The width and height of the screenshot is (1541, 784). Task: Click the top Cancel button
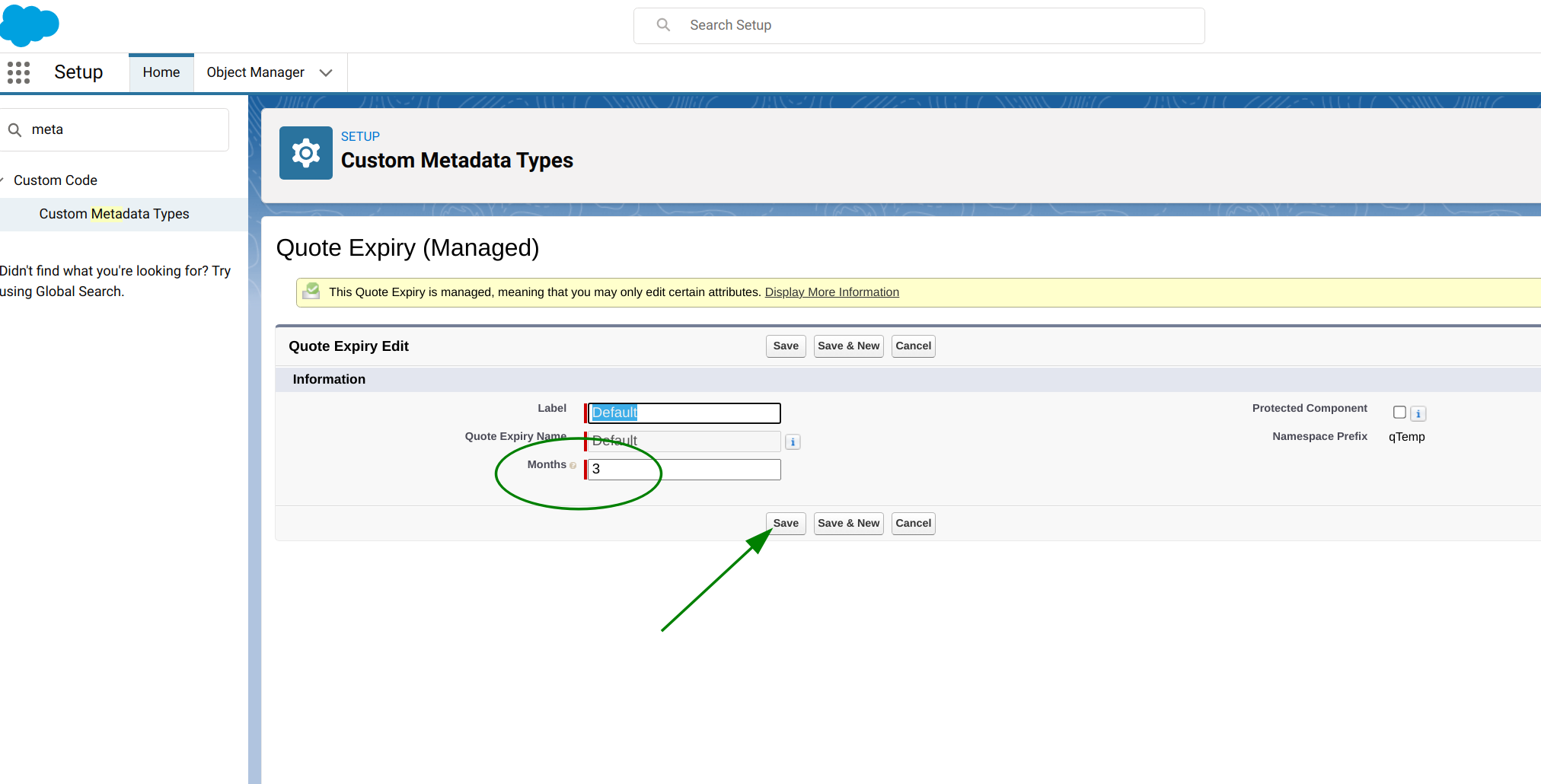[x=913, y=346]
